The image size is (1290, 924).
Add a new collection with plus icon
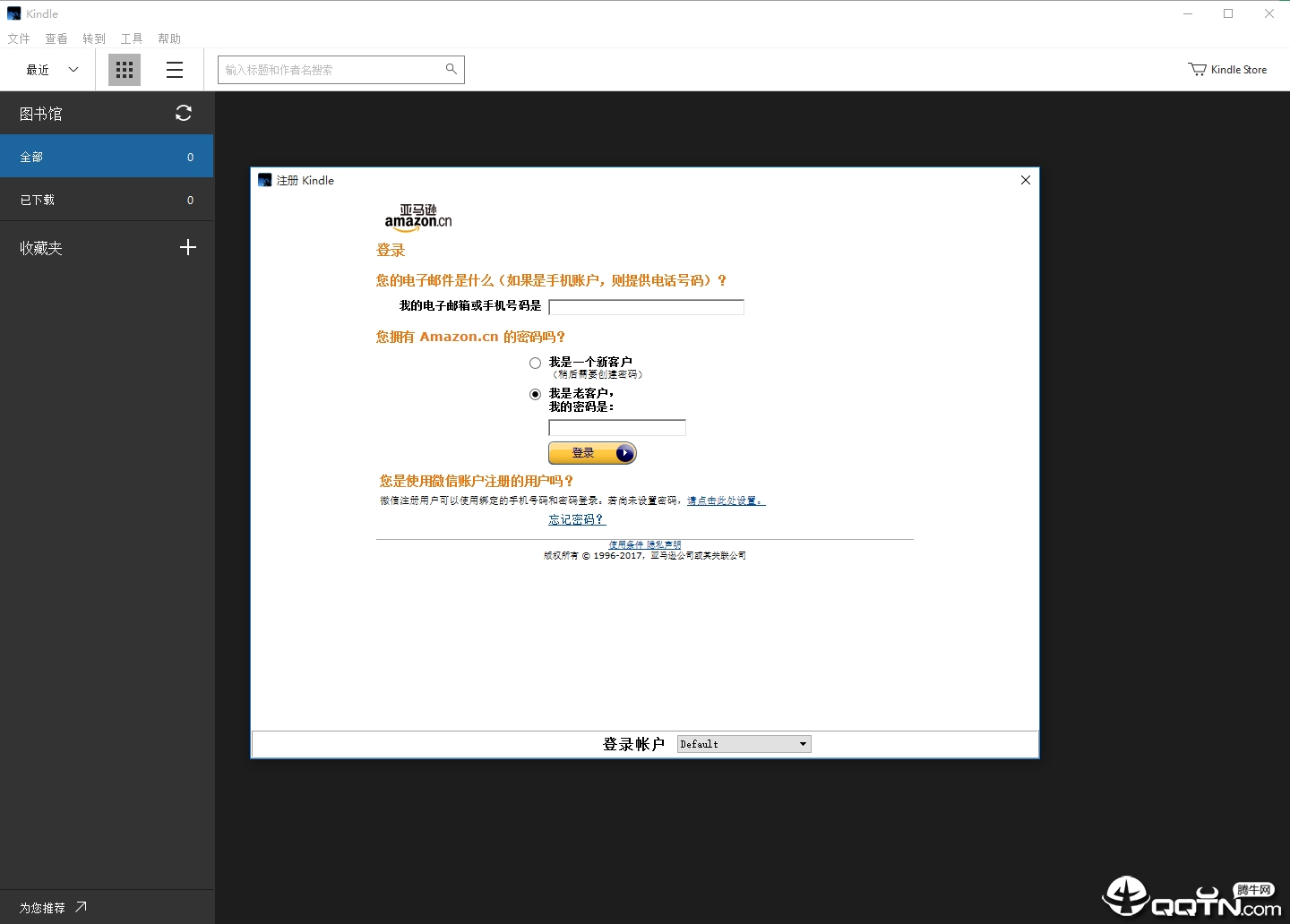point(188,247)
